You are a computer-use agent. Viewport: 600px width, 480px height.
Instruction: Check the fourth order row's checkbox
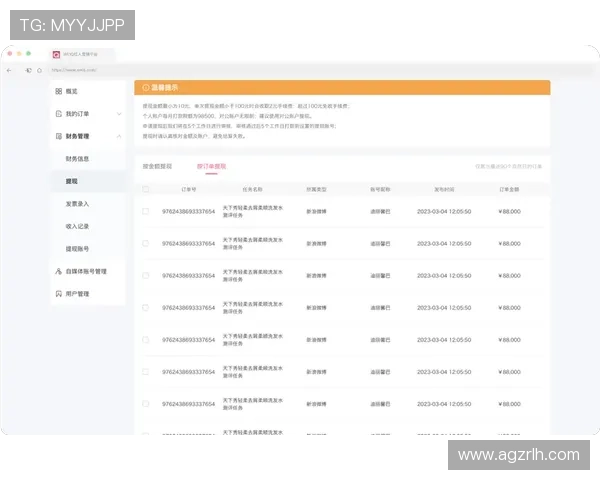[x=145, y=308]
